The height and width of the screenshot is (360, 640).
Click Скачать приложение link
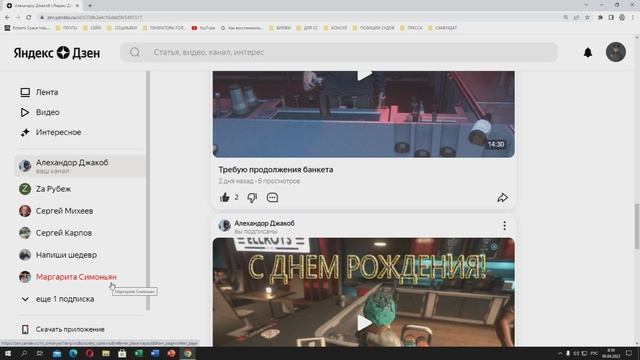(62, 329)
